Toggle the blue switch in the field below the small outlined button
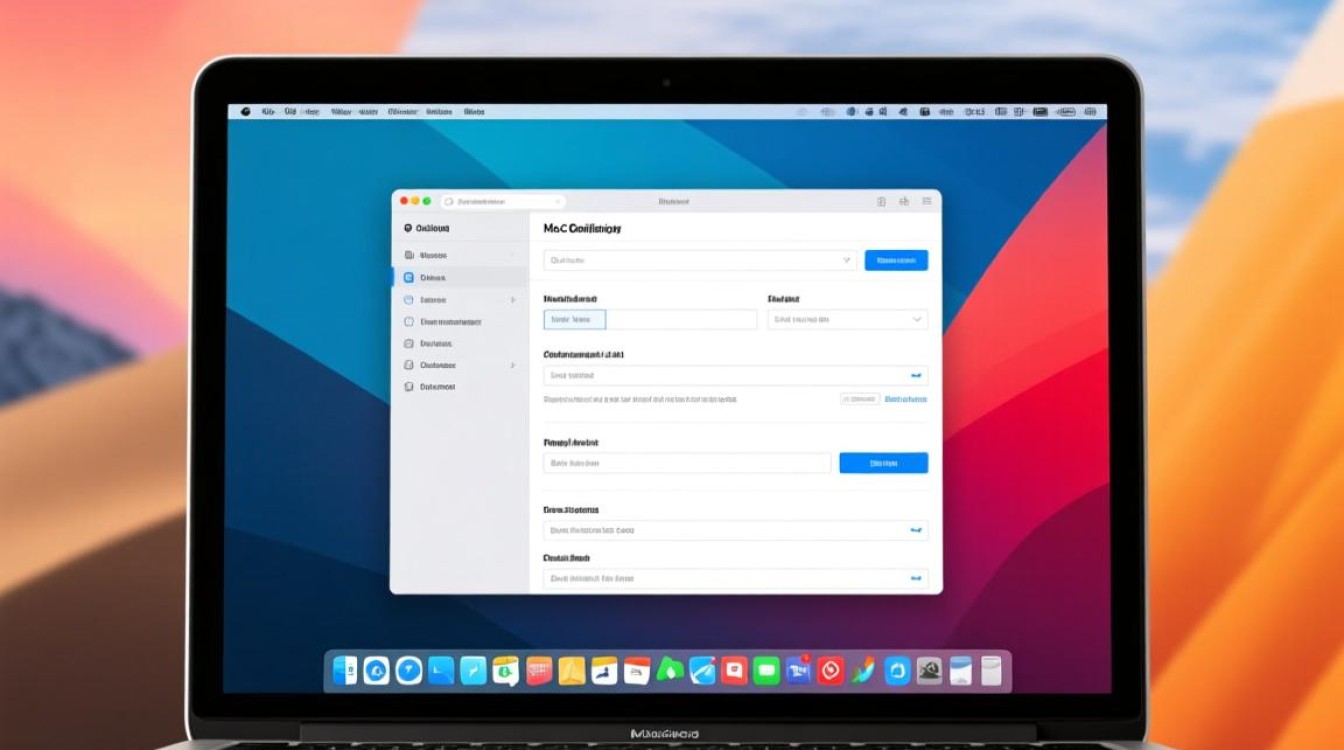This screenshot has height=750, width=1344. [x=915, y=531]
